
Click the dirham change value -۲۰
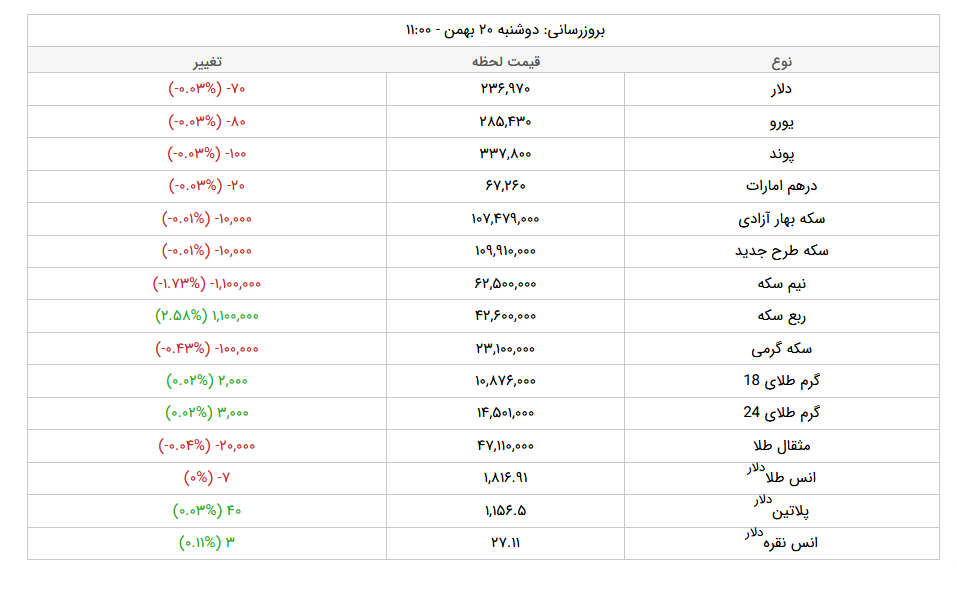click(236, 186)
